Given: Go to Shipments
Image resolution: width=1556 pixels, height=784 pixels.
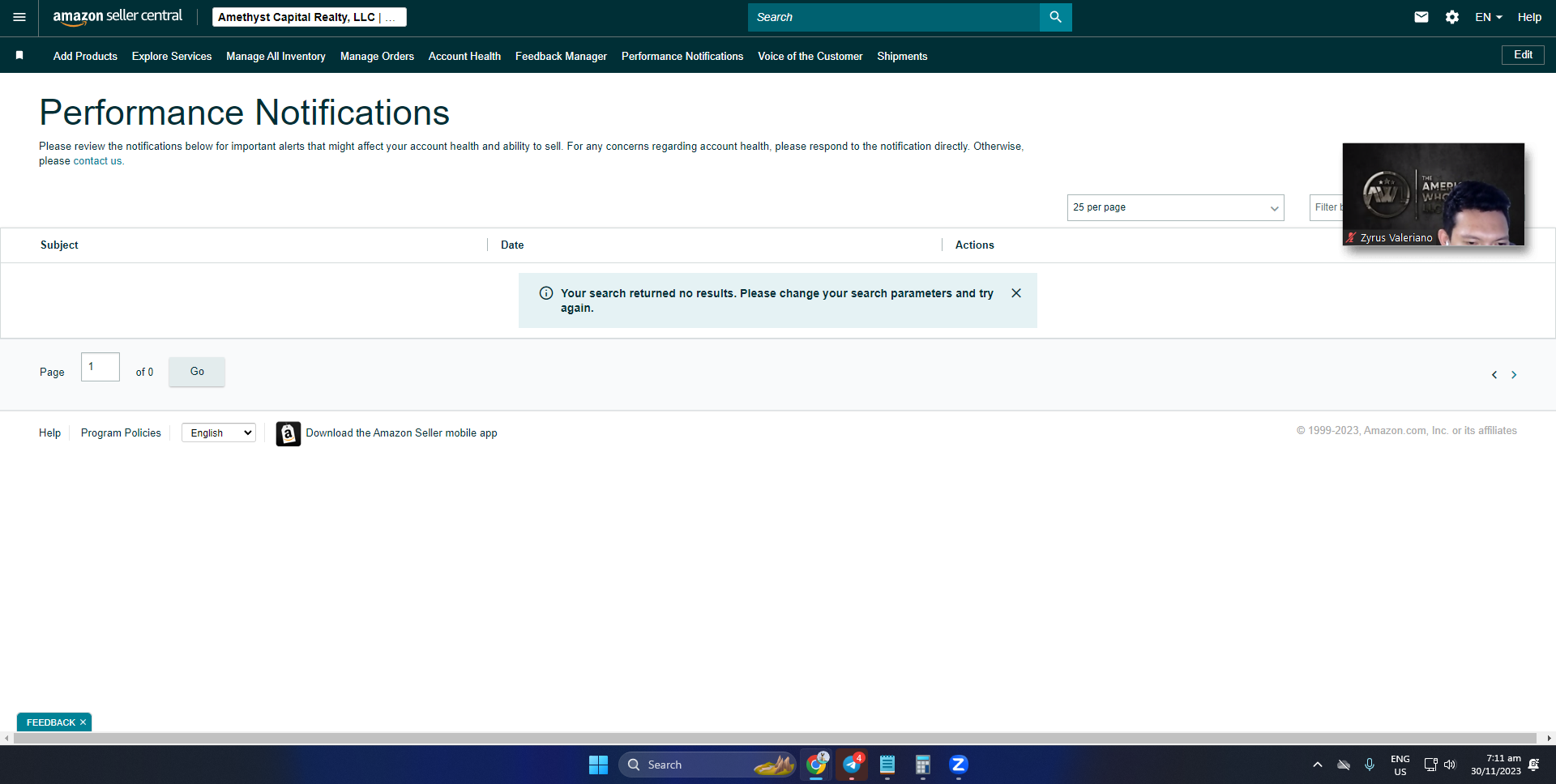Looking at the screenshot, I should 902,56.
